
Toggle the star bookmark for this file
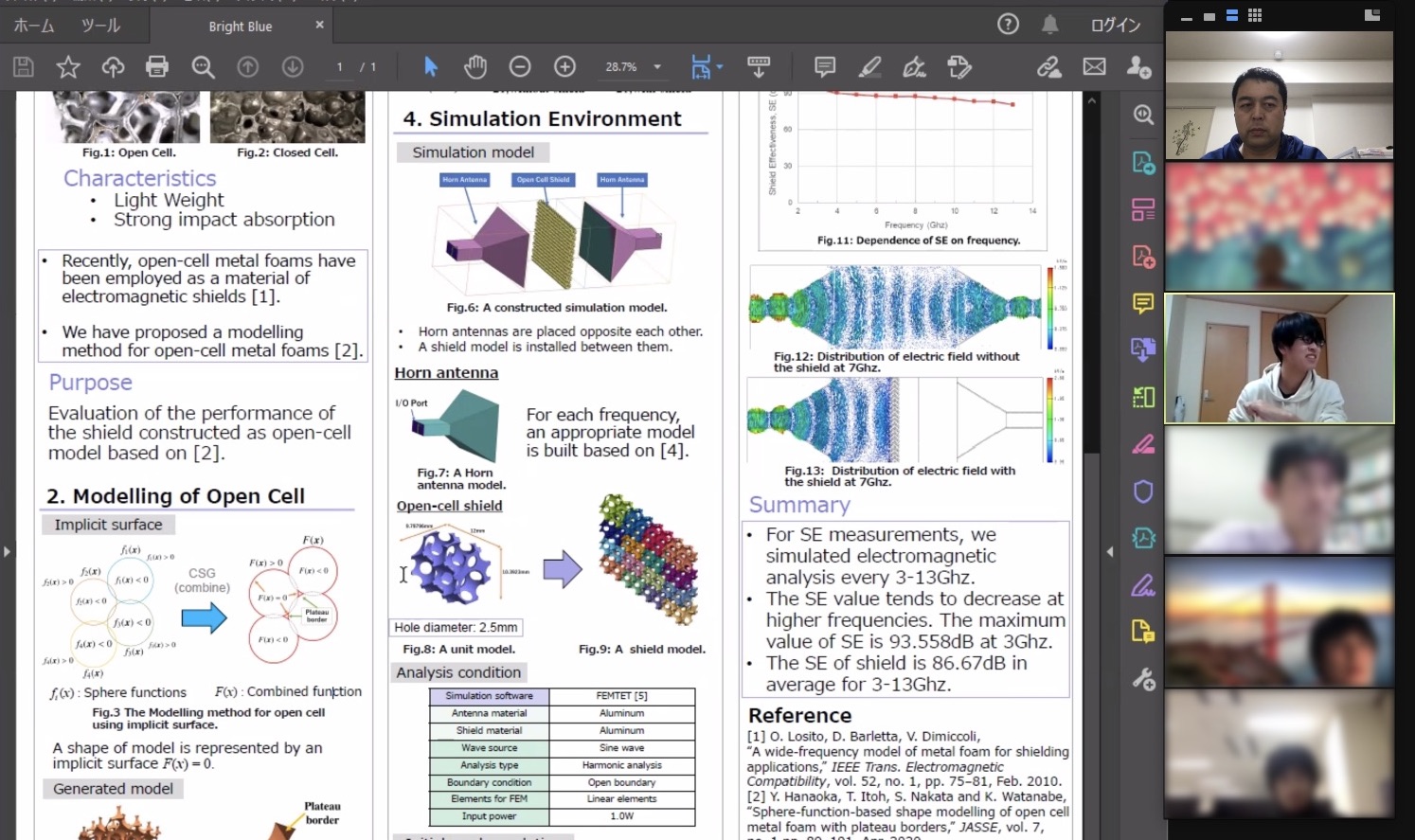click(68, 66)
